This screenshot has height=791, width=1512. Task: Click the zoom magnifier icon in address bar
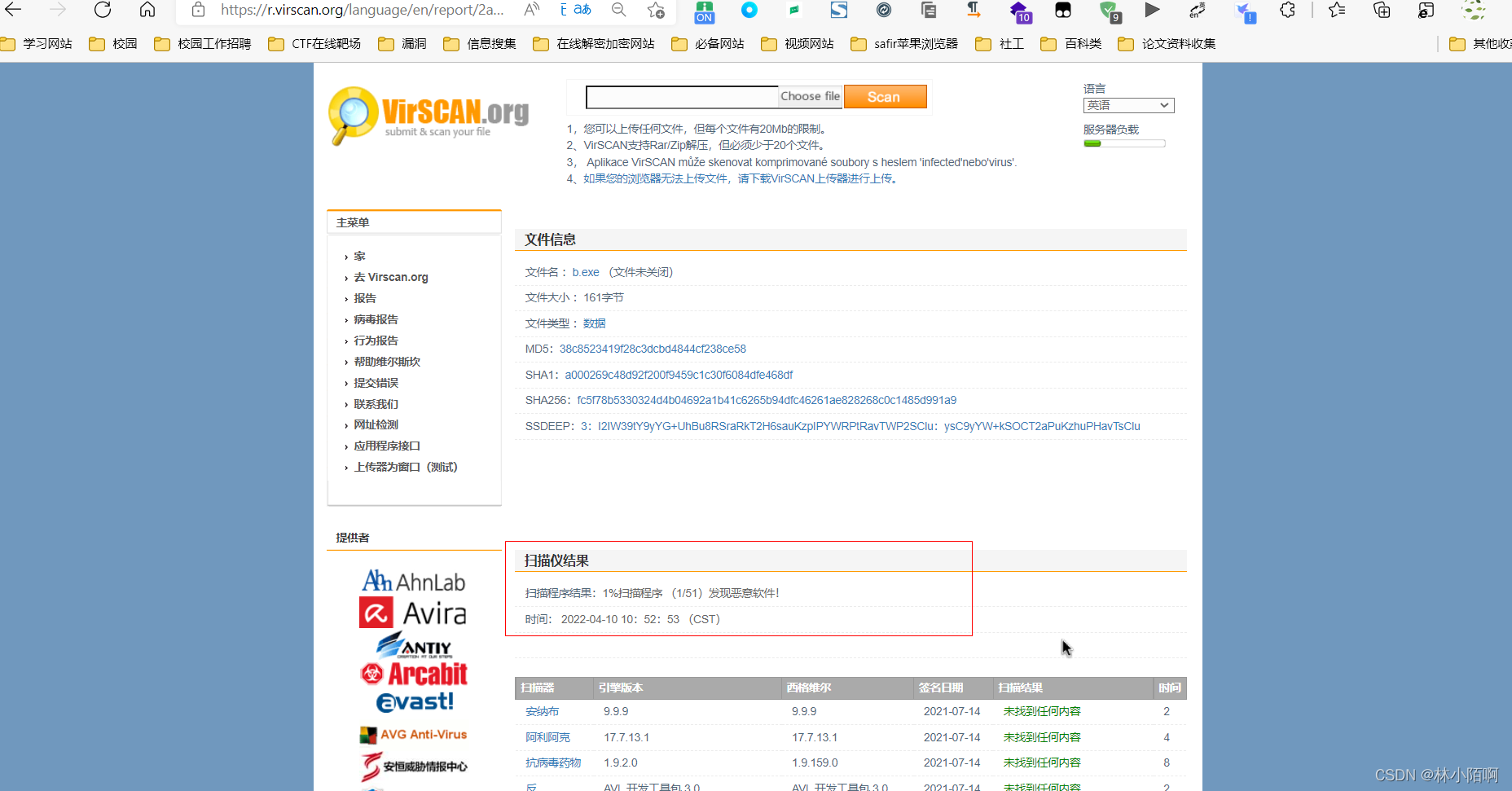619,10
